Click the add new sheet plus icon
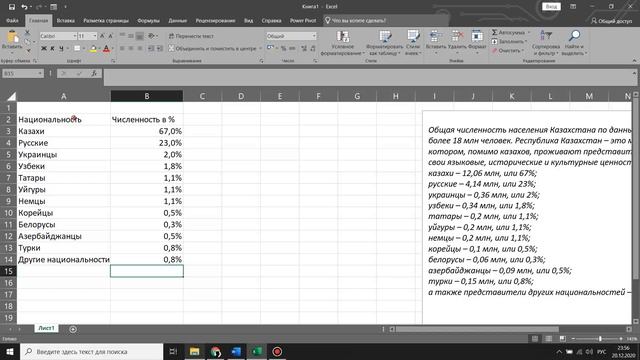Image resolution: width=640 pixels, height=360 pixels. point(73,329)
